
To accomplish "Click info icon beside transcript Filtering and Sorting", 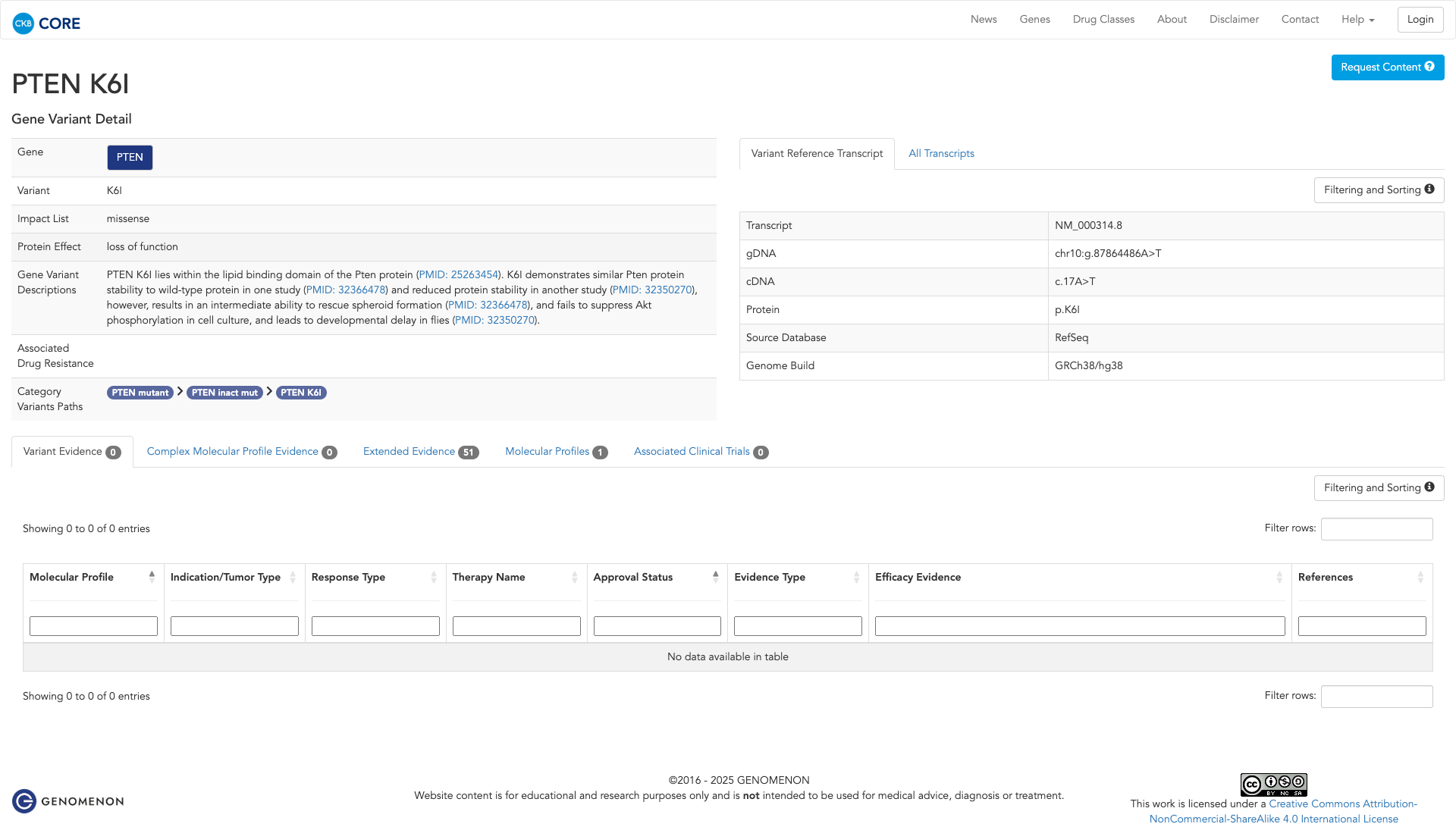I will pos(1429,190).
